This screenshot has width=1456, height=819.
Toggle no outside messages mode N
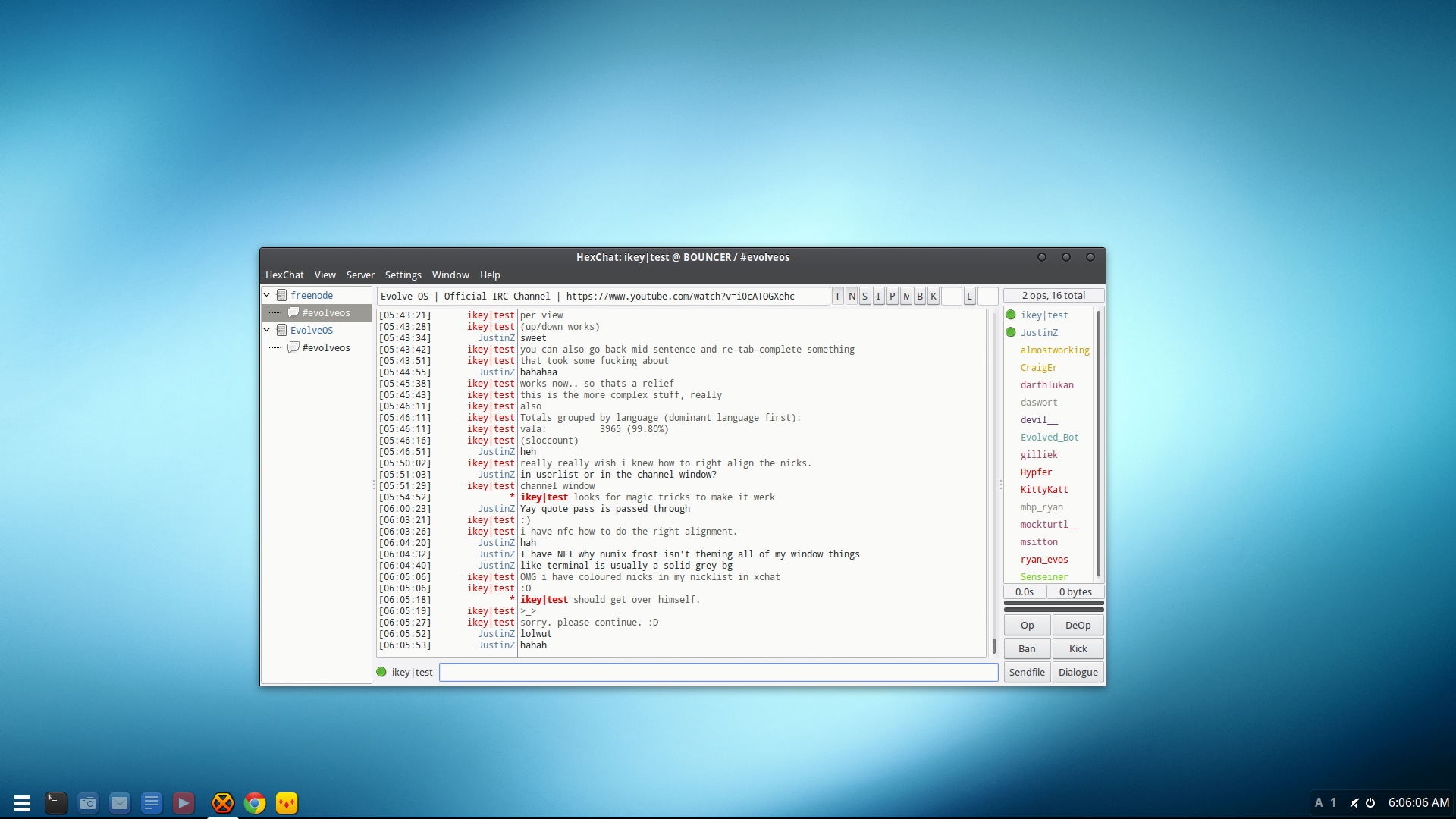click(x=852, y=296)
